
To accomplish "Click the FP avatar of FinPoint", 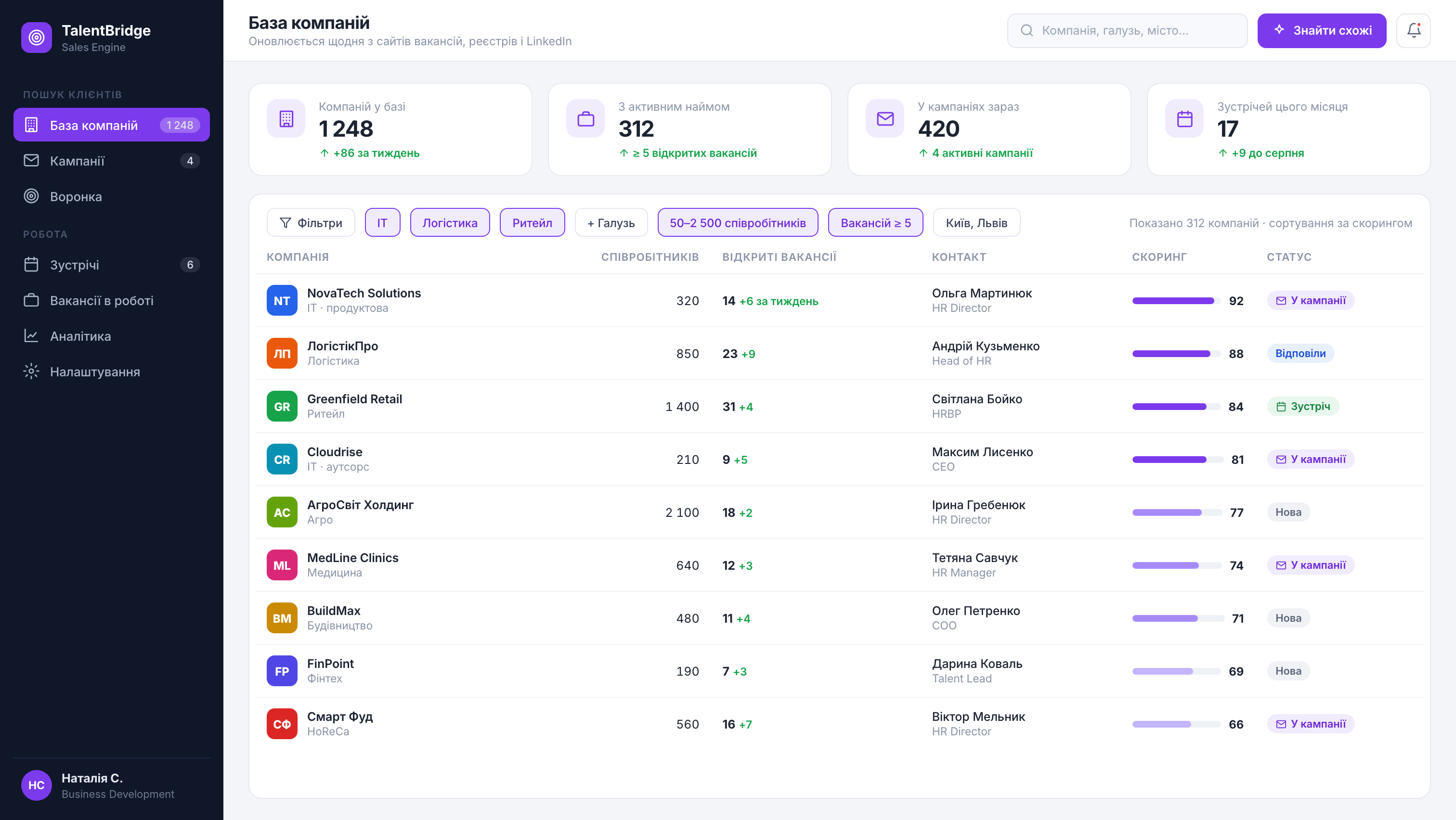I will (x=282, y=671).
